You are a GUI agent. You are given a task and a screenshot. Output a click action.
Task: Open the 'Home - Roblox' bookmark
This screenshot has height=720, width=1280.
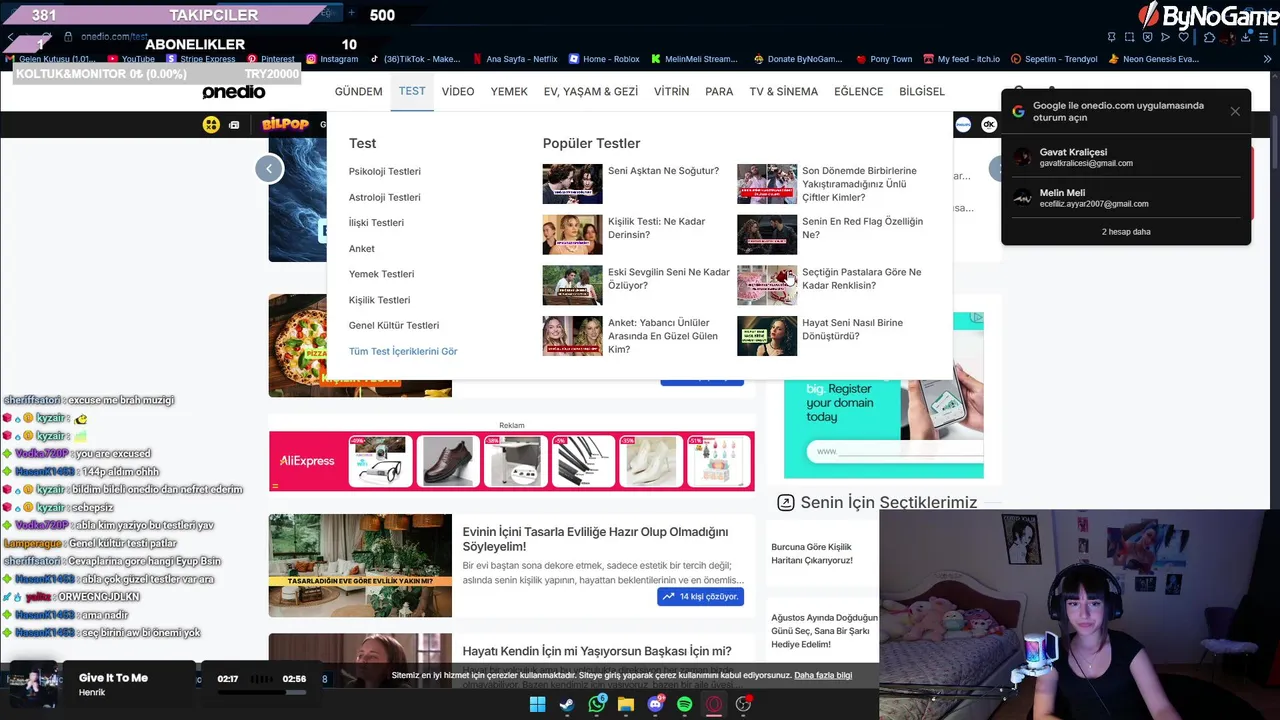[604, 59]
